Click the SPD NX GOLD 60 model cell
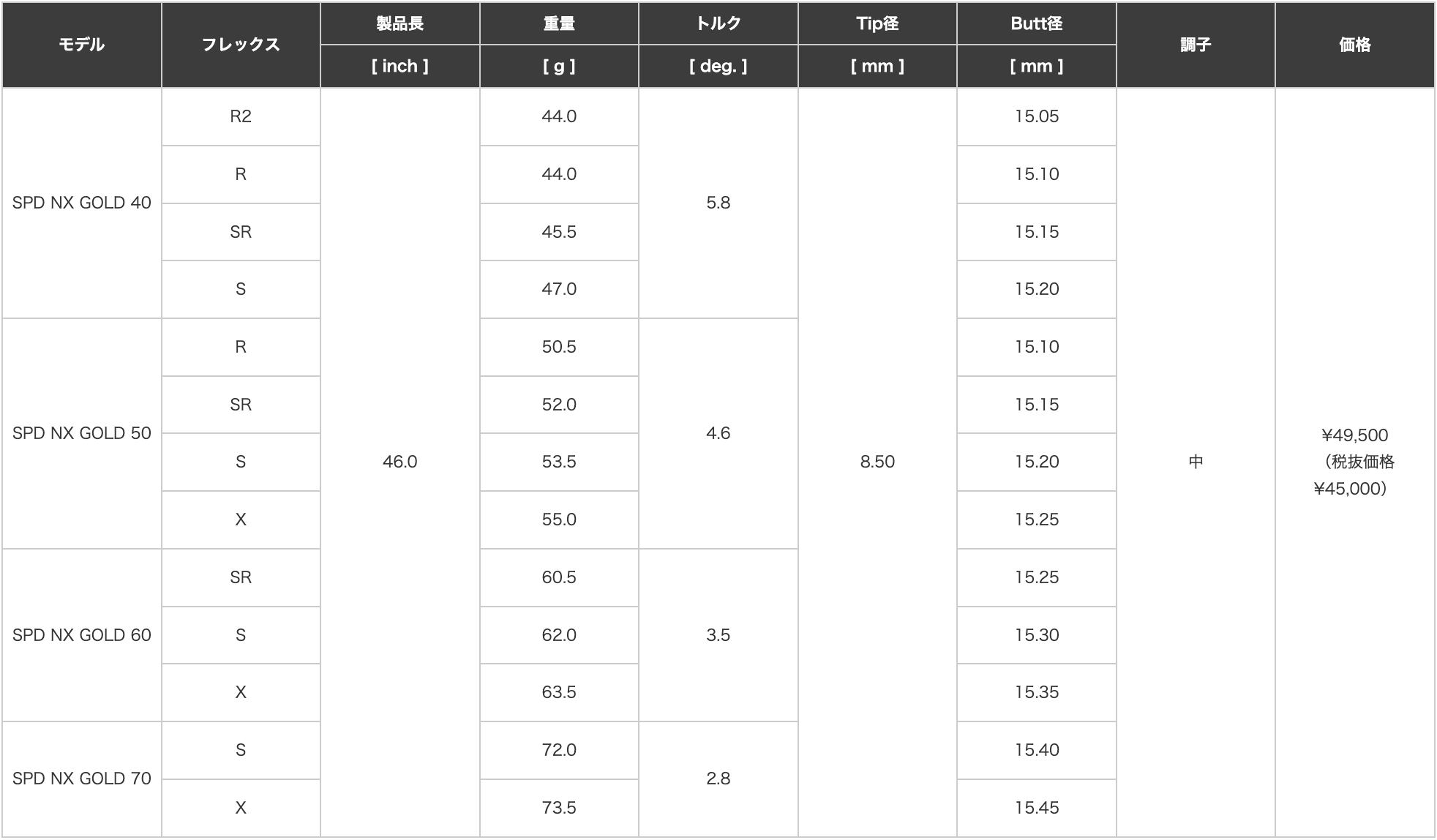 [x=81, y=635]
